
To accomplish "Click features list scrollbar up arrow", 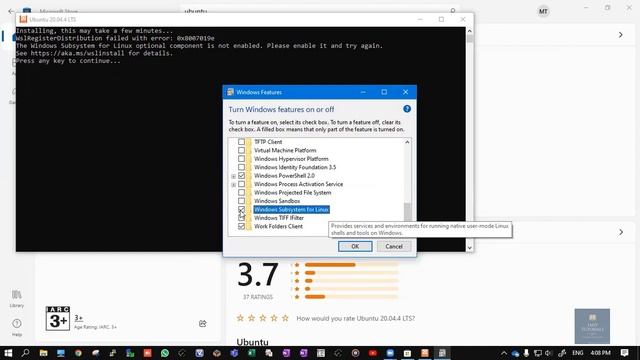I will (407, 142).
